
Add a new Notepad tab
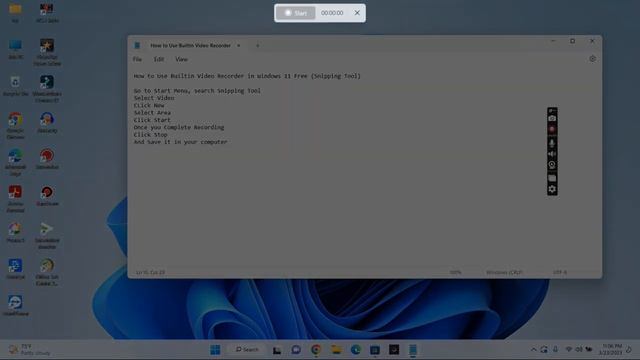pos(258,45)
